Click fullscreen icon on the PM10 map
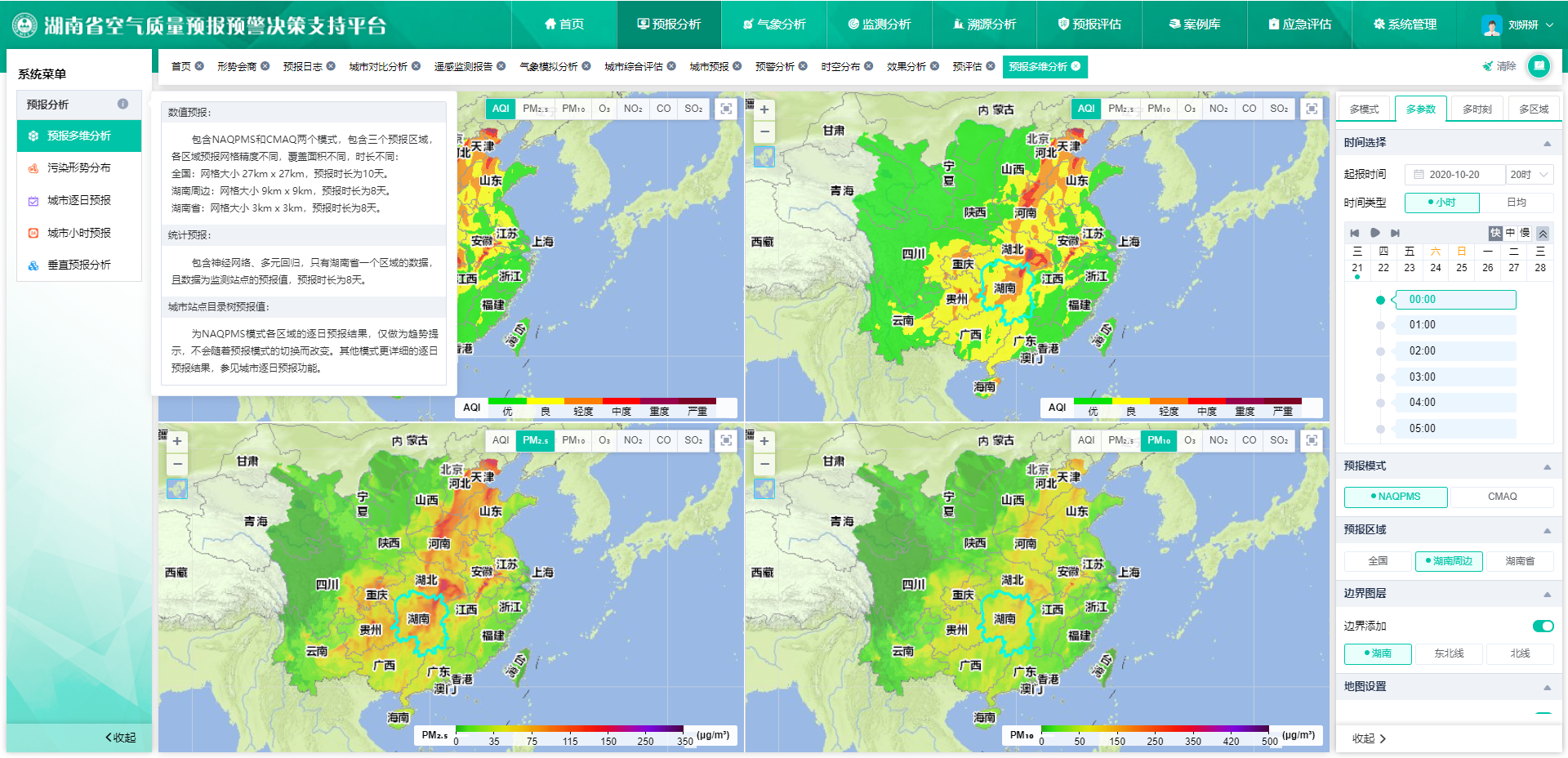 coord(1311,440)
